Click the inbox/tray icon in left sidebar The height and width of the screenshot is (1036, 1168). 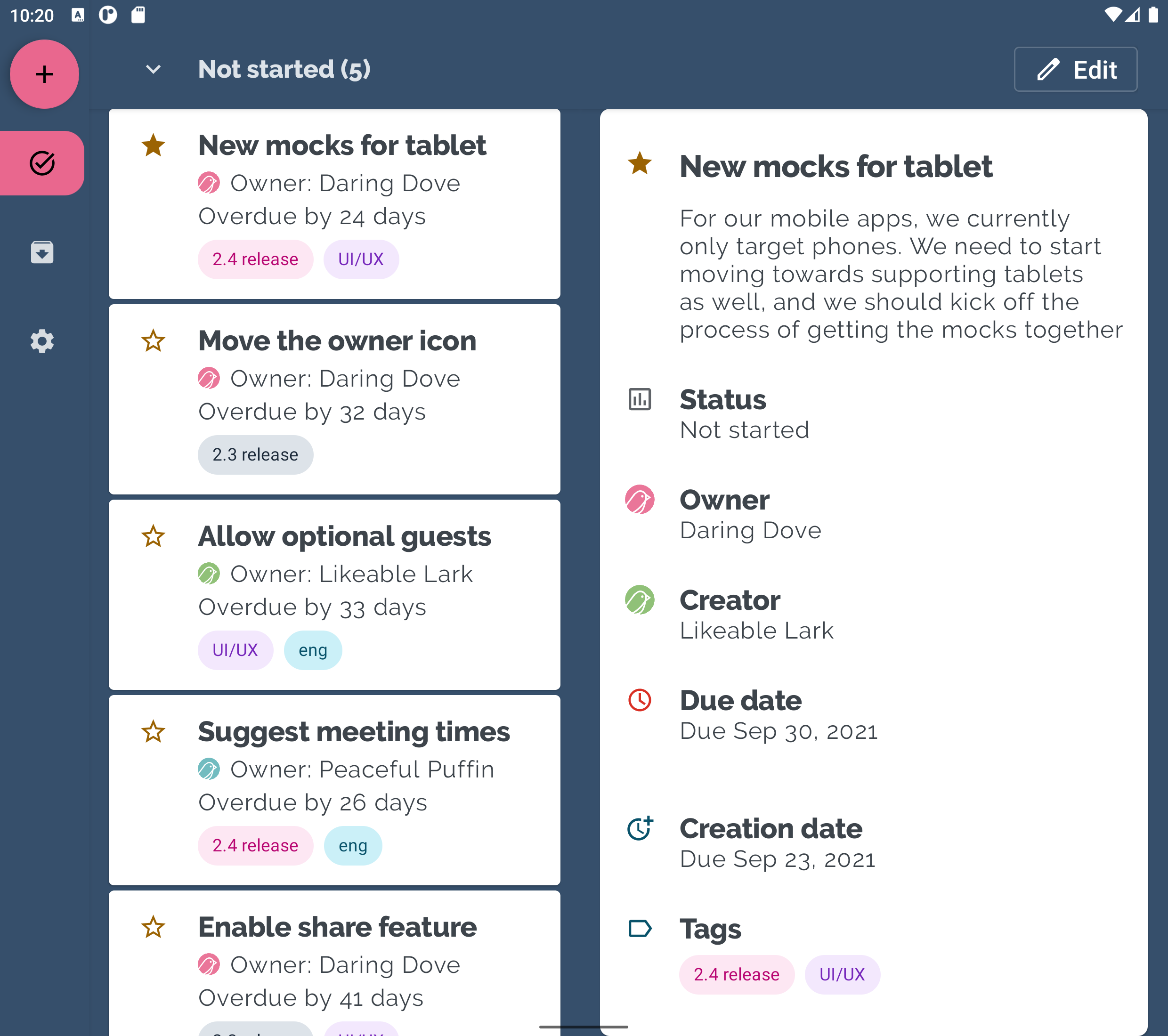point(42,252)
